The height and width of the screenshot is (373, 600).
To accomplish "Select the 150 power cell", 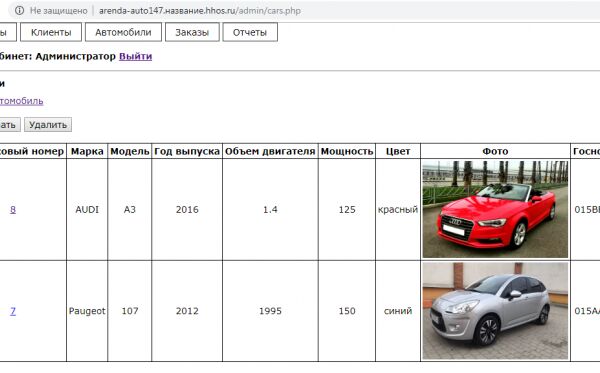I will click(x=347, y=311).
